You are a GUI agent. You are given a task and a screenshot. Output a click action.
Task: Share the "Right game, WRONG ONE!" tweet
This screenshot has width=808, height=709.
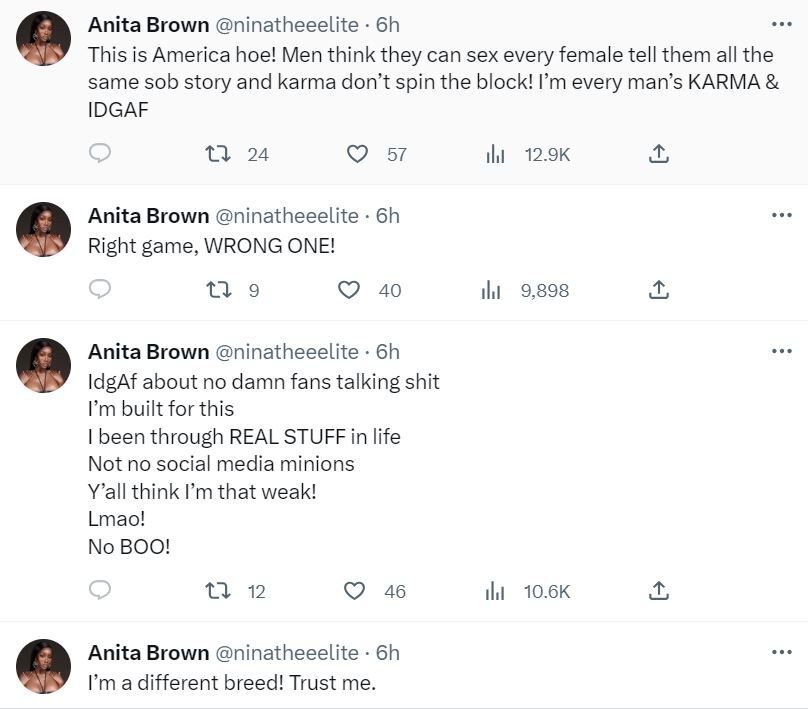click(x=658, y=290)
